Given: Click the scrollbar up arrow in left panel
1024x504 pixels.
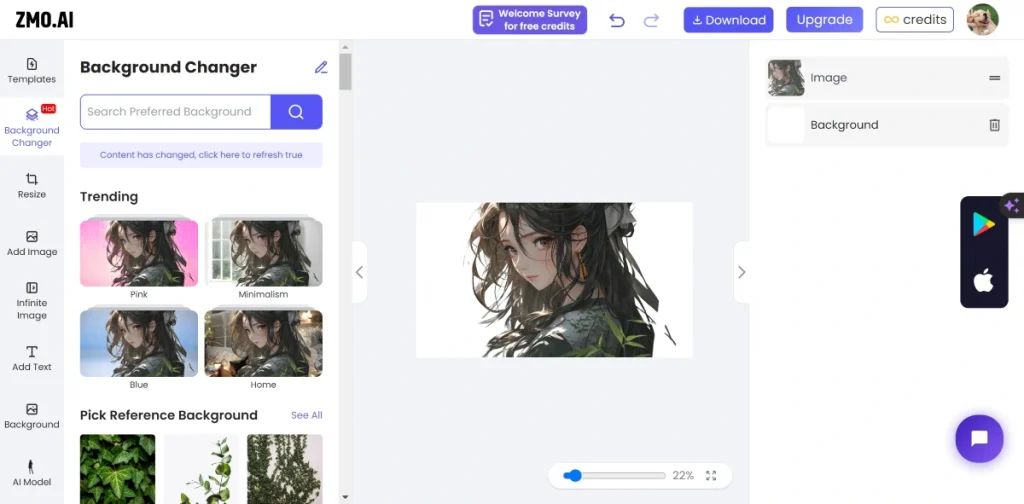Looking at the screenshot, I should click(345, 47).
